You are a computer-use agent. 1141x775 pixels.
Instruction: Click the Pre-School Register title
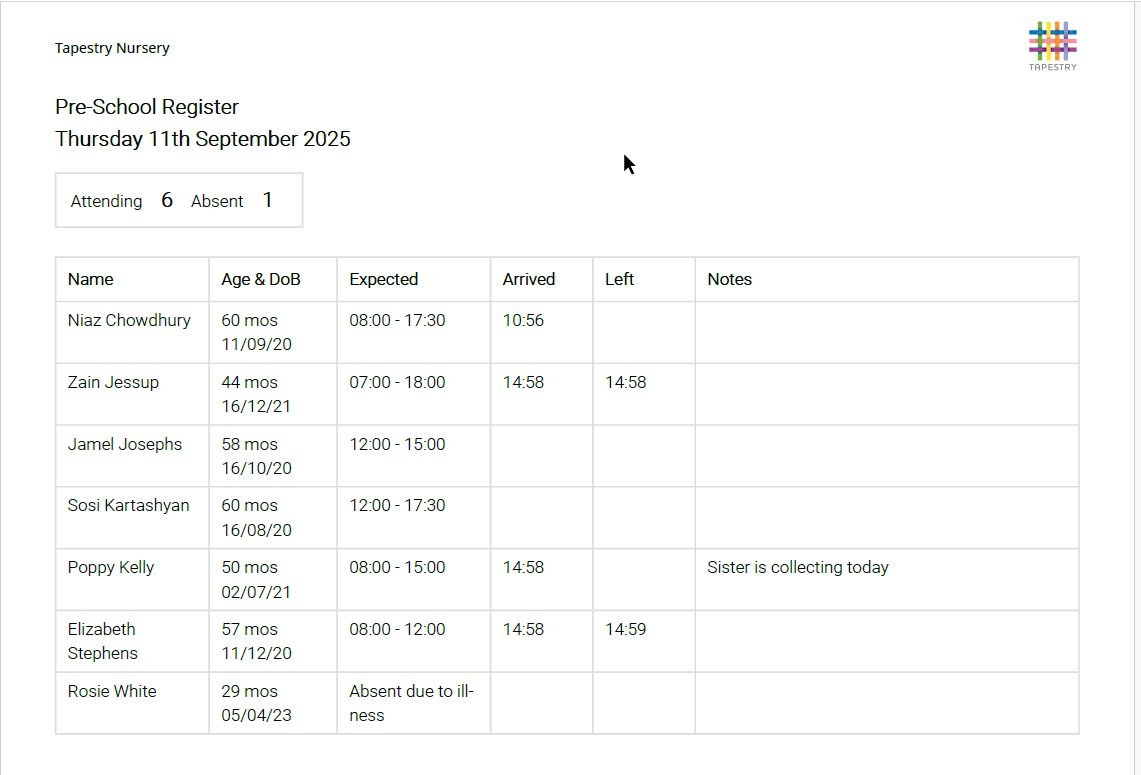coord(147,107)
